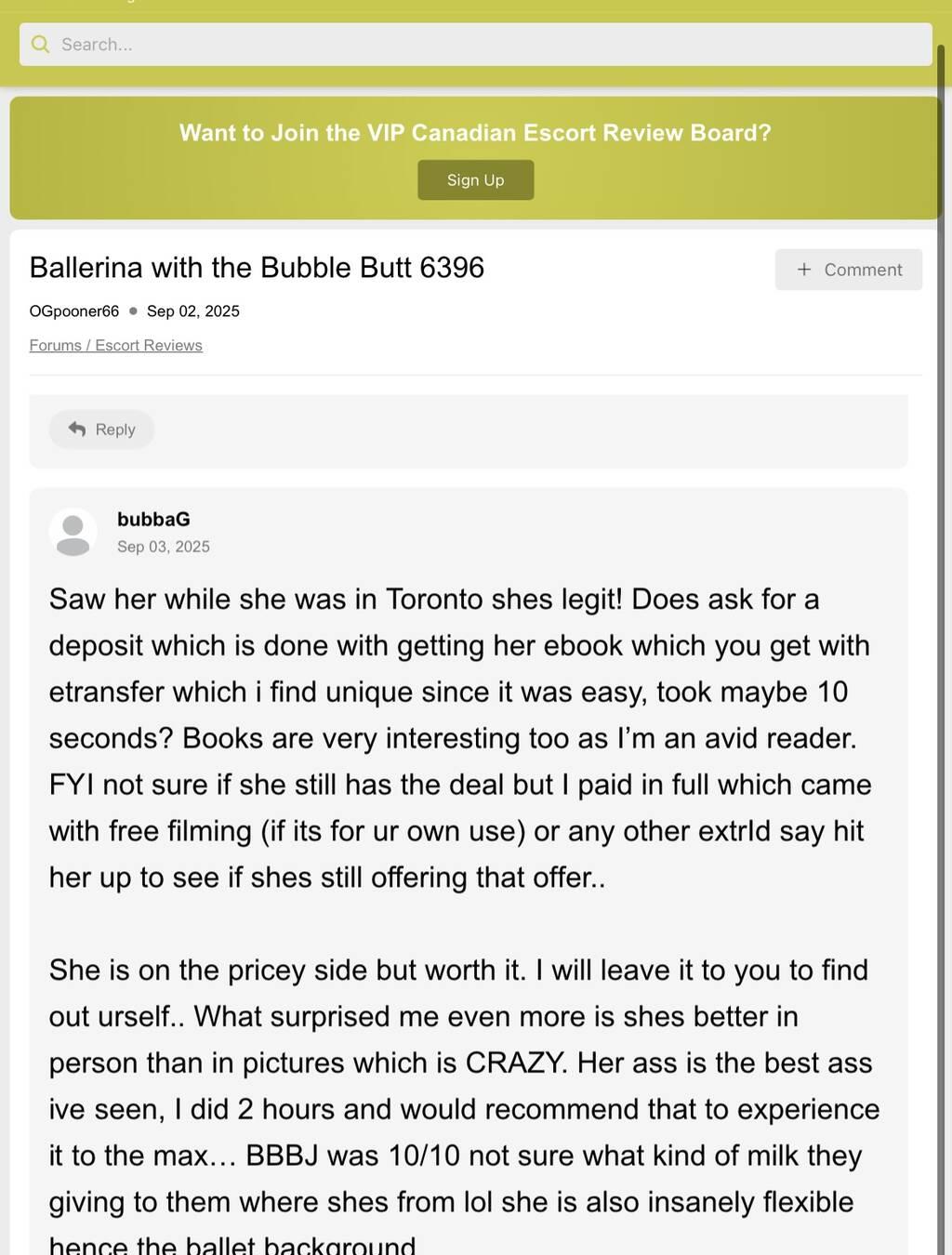952x1255 pixels.
Task: Click bubbaG's default avatar icon
Action: [73, 533]
